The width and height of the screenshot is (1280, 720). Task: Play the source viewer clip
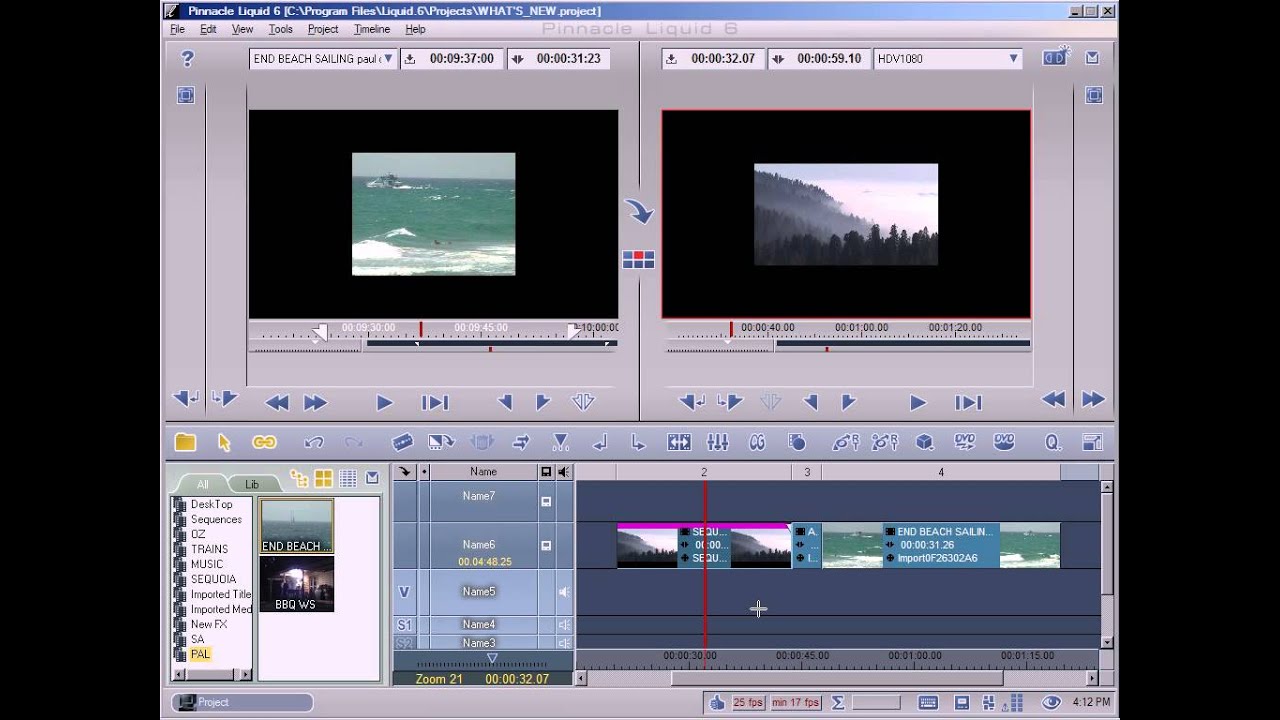coord(384,403)
